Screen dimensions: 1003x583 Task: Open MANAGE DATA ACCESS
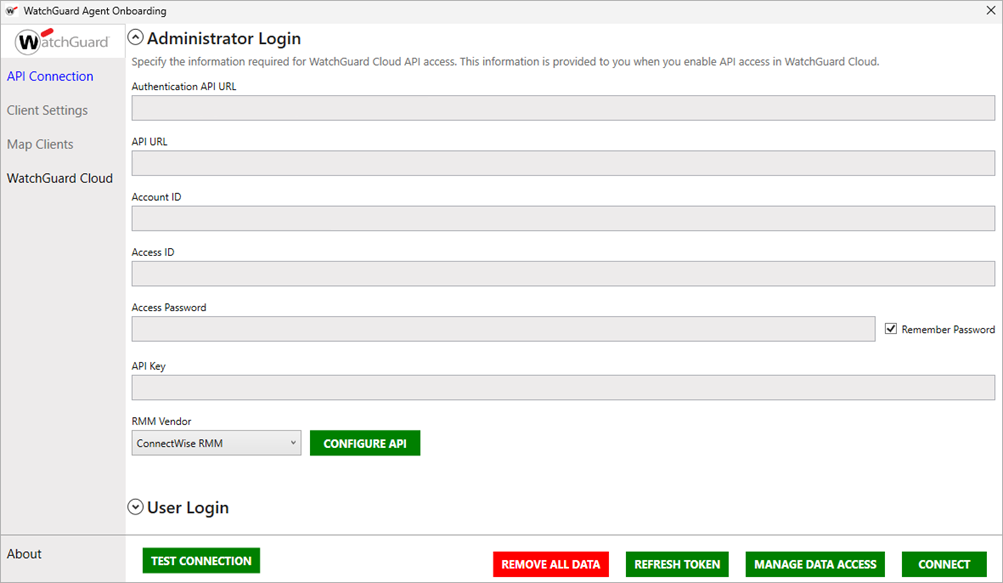[814, 564]
